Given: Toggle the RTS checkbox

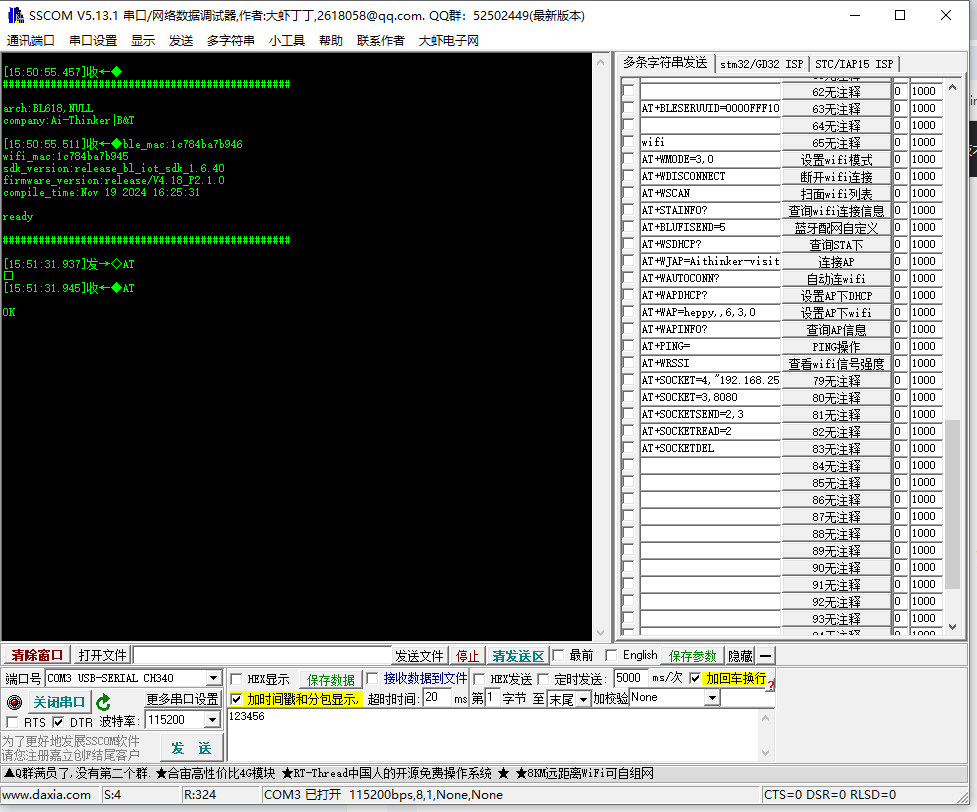Looking at the screenshot, I should pos(14,721).
